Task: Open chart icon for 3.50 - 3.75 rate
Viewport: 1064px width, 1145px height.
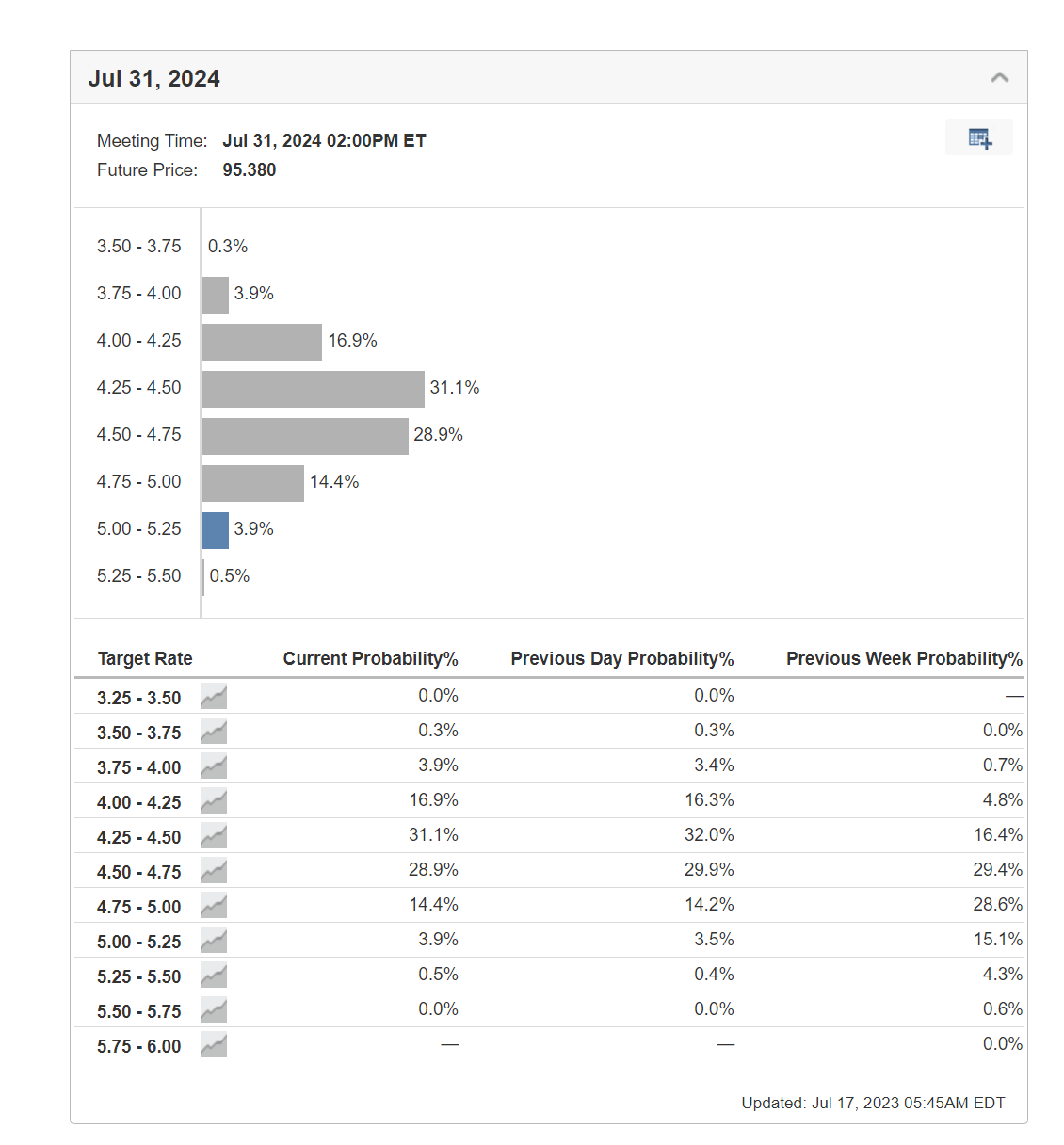Action: (214, 732)
